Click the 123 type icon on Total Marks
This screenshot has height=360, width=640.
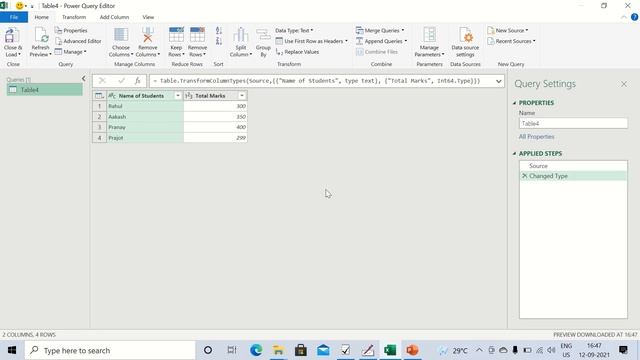(x=189, y=96)
